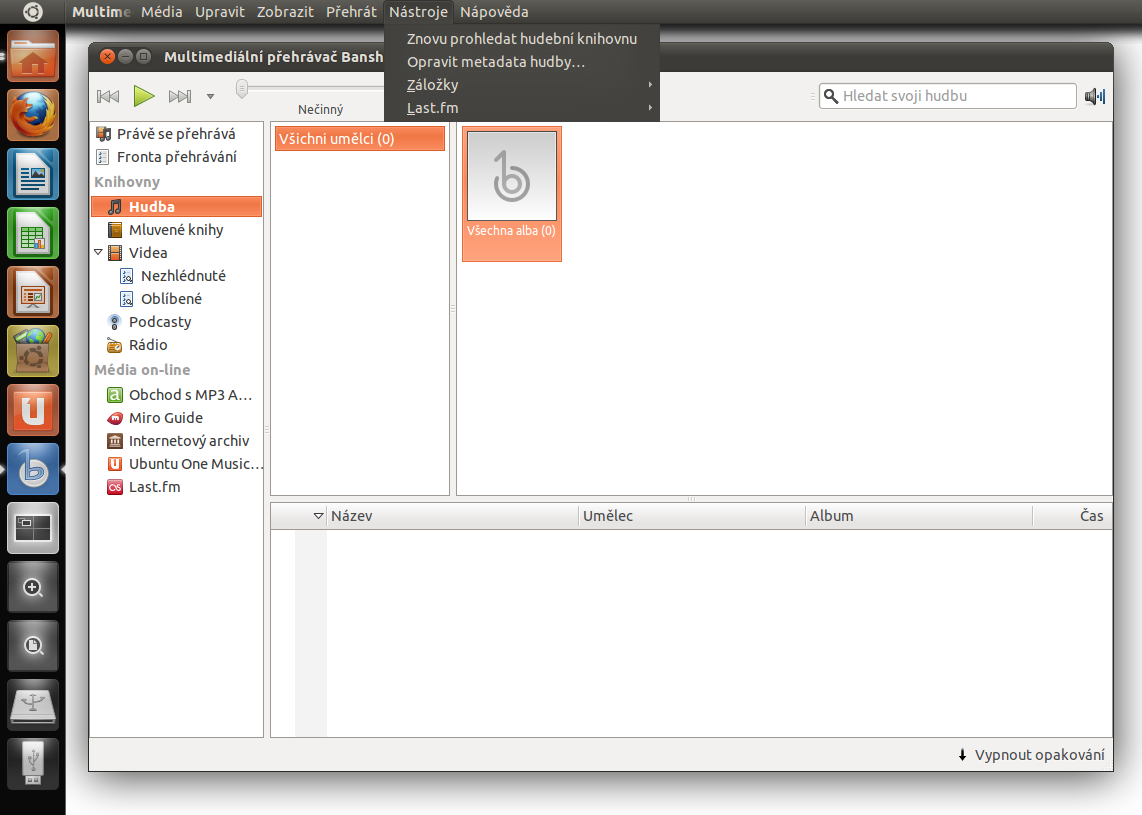Open the Zobrazit menu
This screenshot has height=815, width=1142.
tap(285, 12)
